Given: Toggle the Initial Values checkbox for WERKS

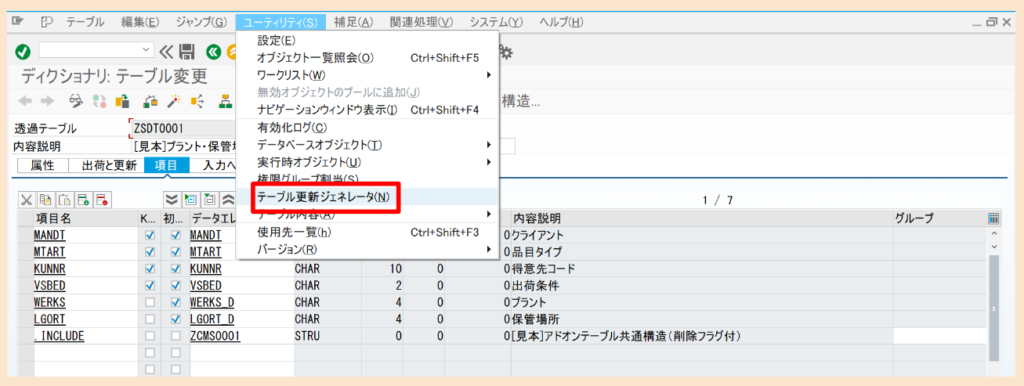Looking at the screenshot, I should pyautogui.click(x=175, y=302).
